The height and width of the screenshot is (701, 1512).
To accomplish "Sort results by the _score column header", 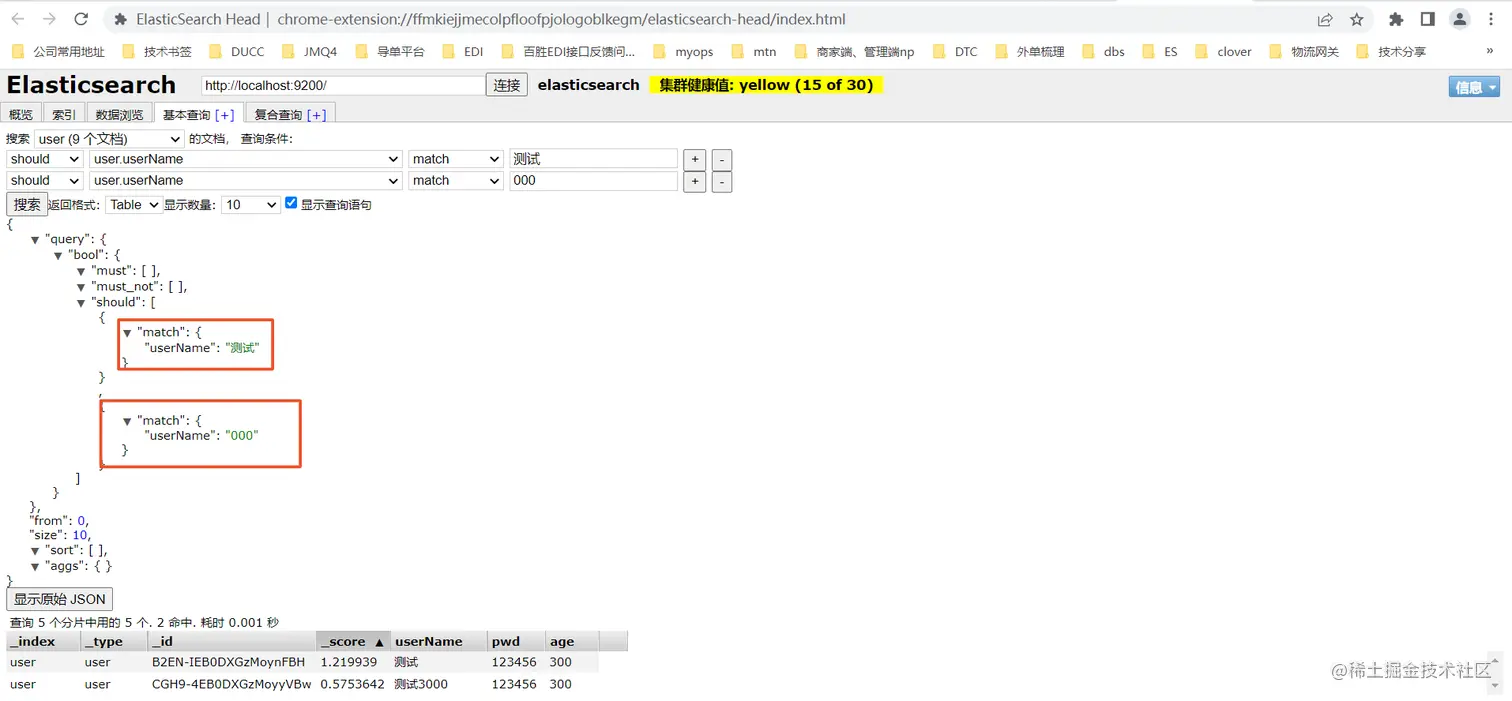I will [x=353, y=641].
